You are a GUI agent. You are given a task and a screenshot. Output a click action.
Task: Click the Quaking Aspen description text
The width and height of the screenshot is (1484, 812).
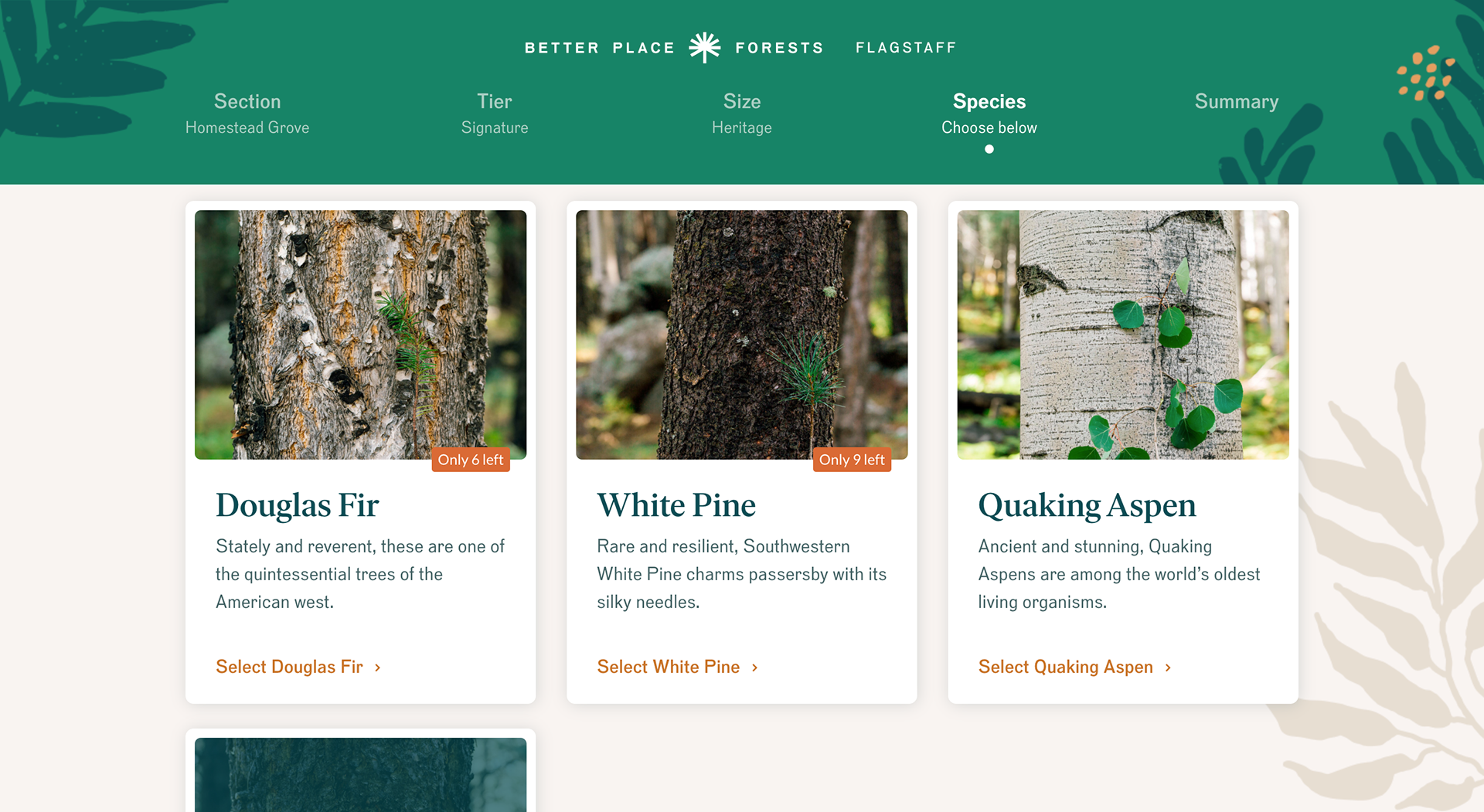coord(1119,574)
